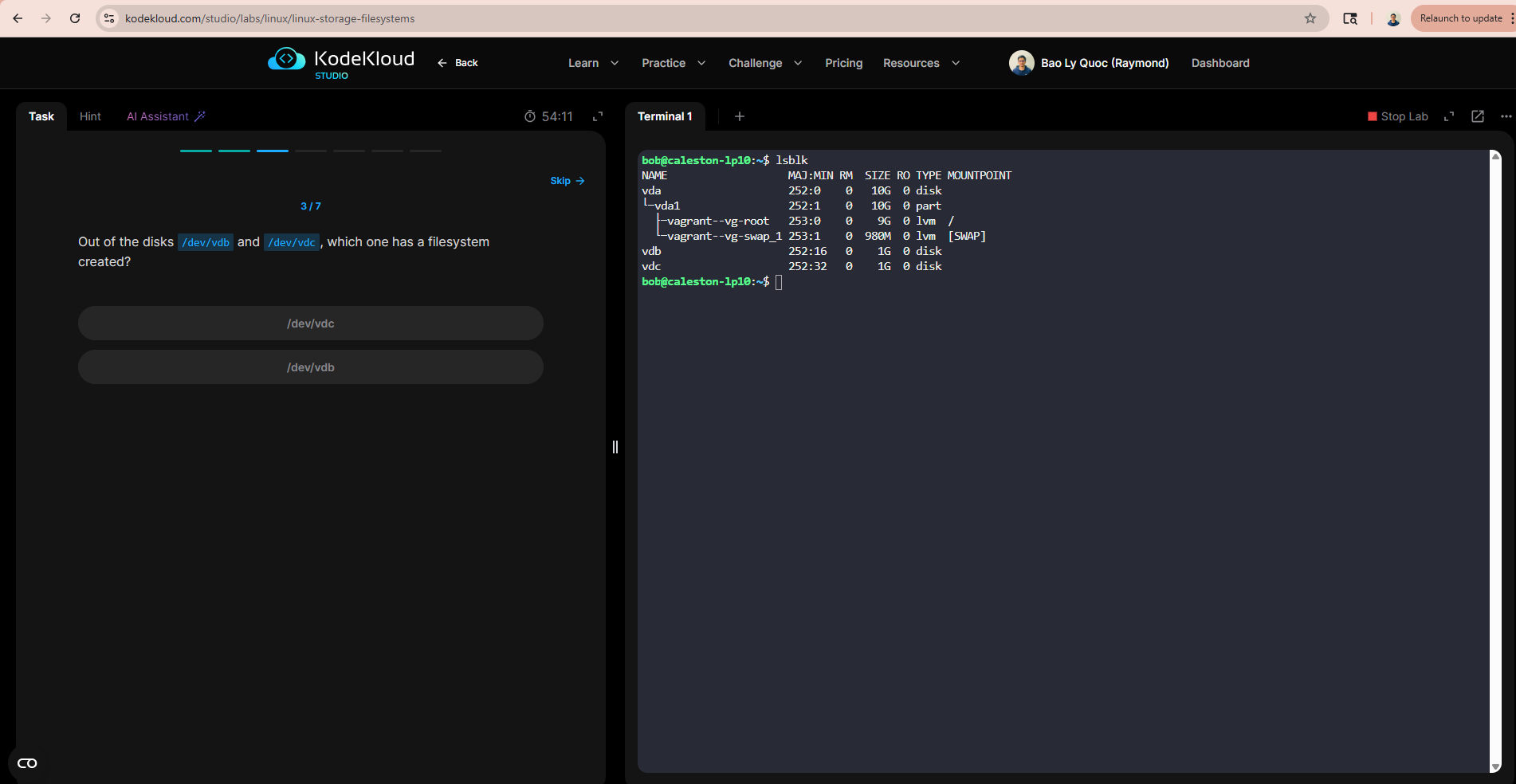The height and width of the screenshot is (784, 1516).
Task: Bookmark this page with star icon
Action: pos(1310,18)
